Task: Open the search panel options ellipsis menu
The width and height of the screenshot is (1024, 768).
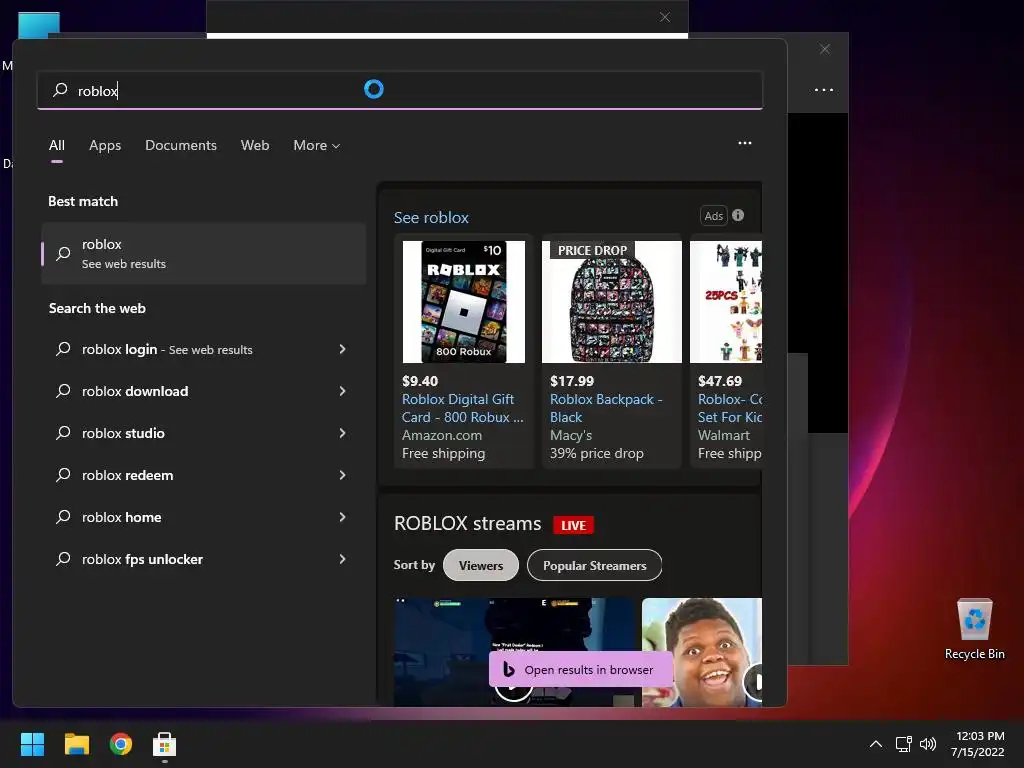Action: click(744, 143)
